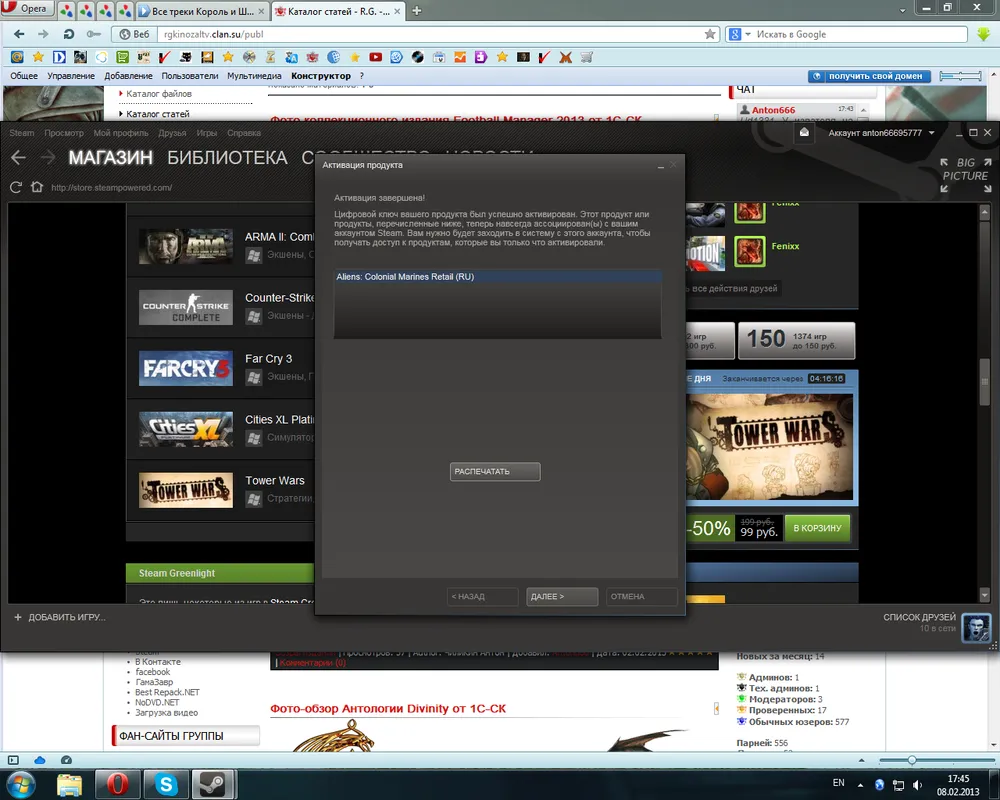Screen dimensions: 1000x800
Task: Click the Steam browser reload icon
Action: tap(16, 188)
